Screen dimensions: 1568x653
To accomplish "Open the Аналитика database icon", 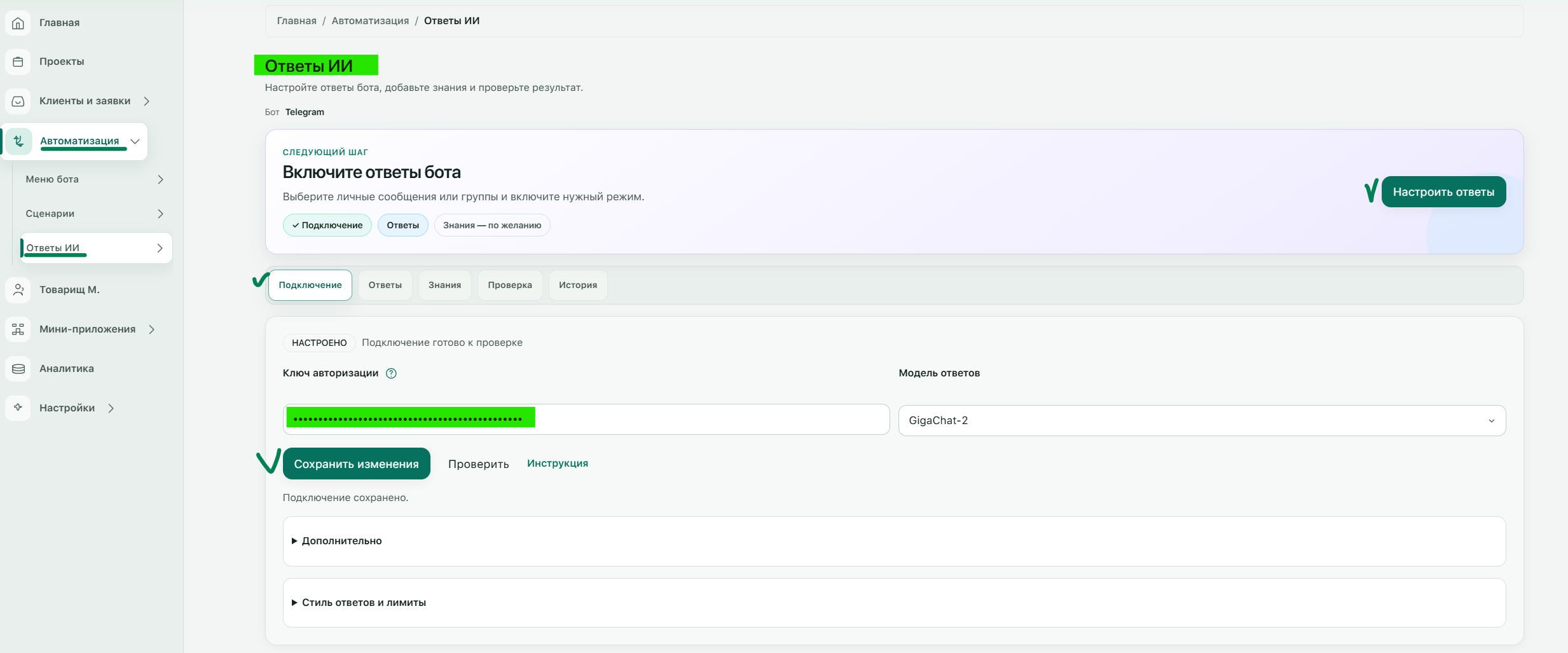I will pyautogui.click(x=18, y=369).
